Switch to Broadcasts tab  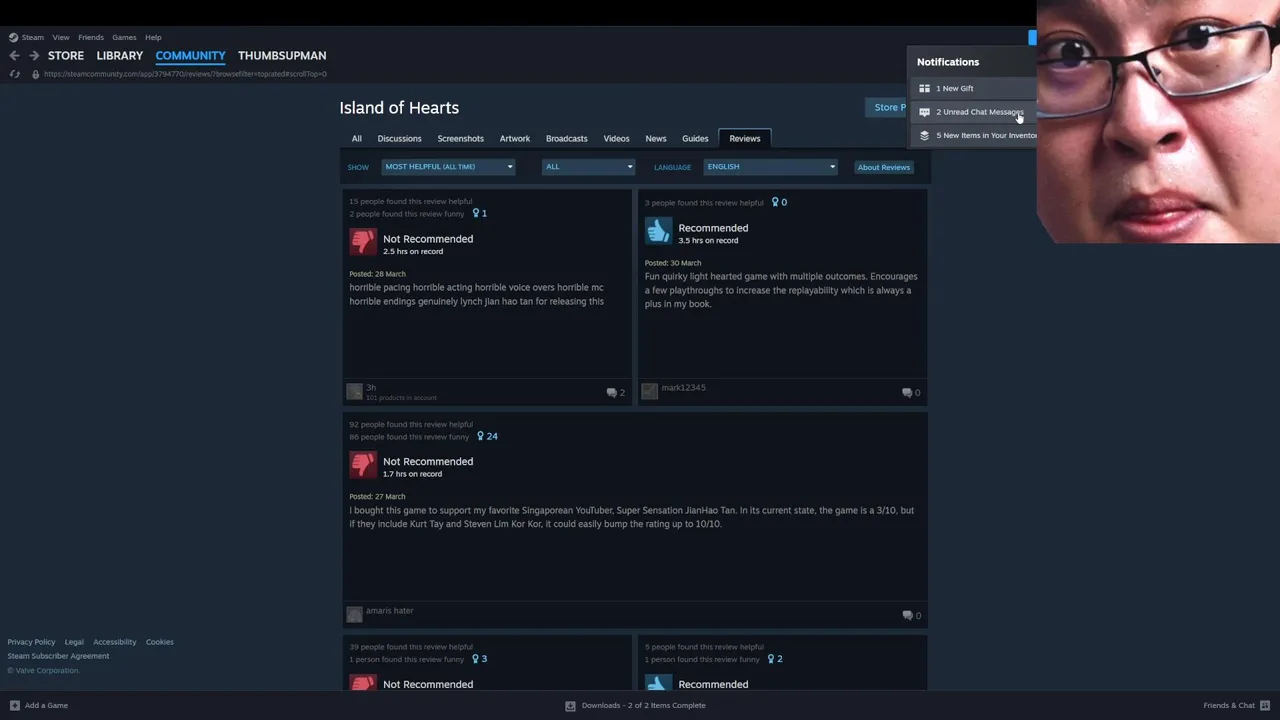(567, 139)
